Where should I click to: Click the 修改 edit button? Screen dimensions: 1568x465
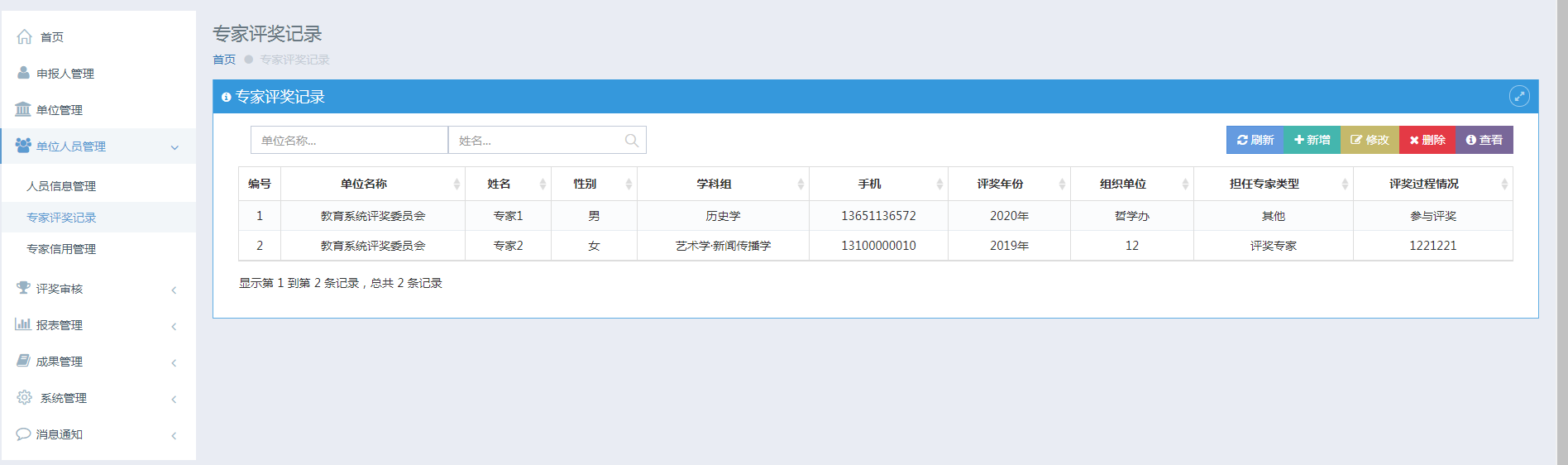[x=1370, y=140]
